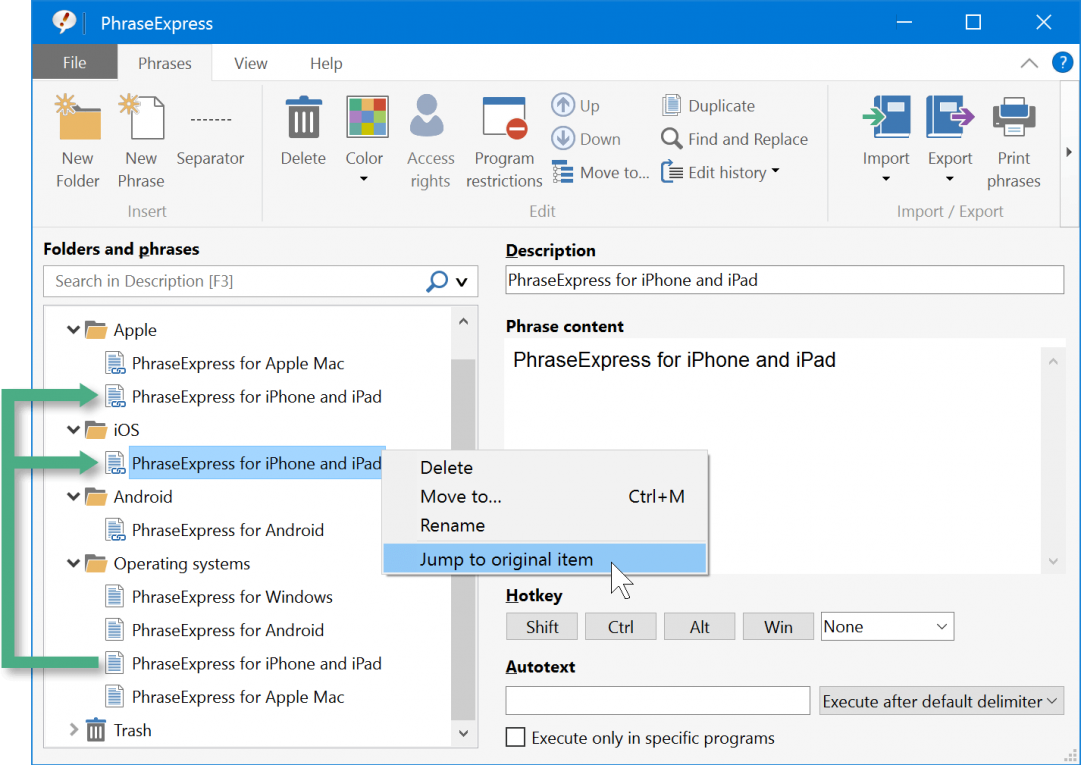Image resolution: width=1081 pixels, height=765 pixels.
Task: Open Execute after default delimiter dropdown
Action: pyautogui.click(x=941, y=701)
